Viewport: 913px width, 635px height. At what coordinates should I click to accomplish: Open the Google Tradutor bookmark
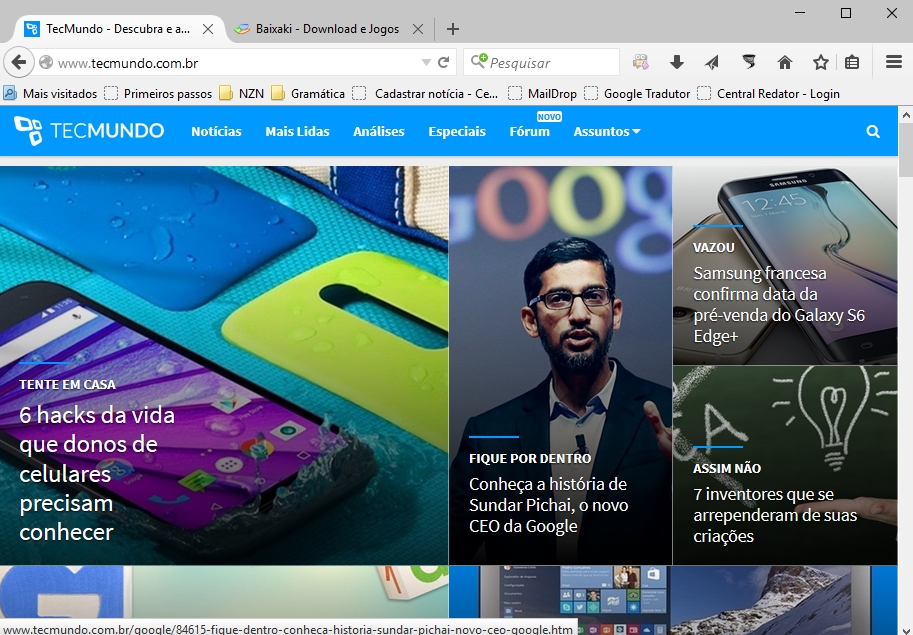tap(637, 94)
